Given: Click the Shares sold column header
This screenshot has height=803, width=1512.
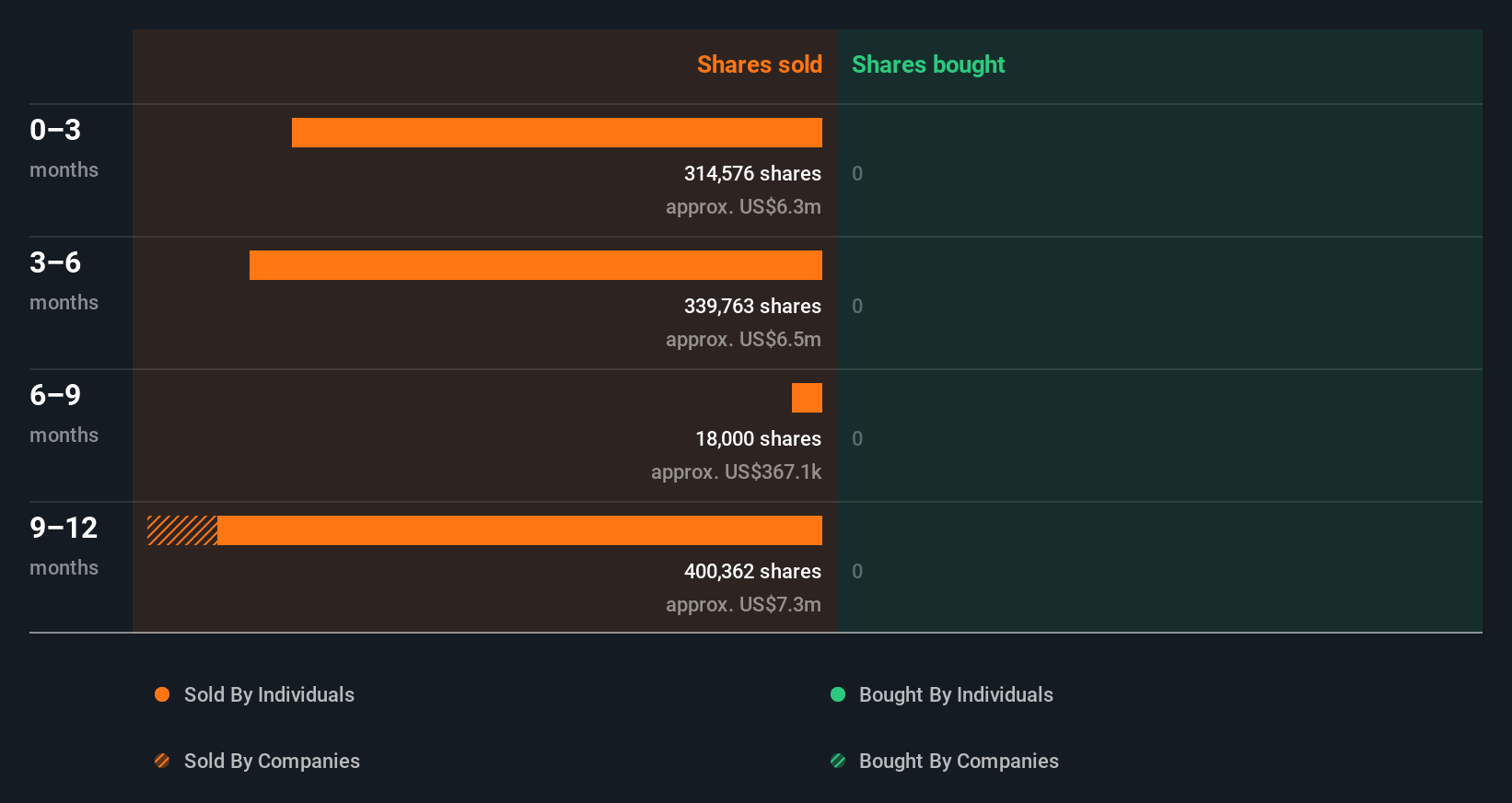Looking at the screenshot, I should (760, 64).
